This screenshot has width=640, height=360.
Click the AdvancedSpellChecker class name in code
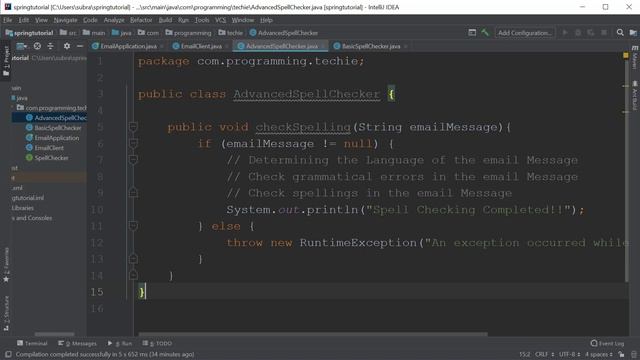[307, 94]
